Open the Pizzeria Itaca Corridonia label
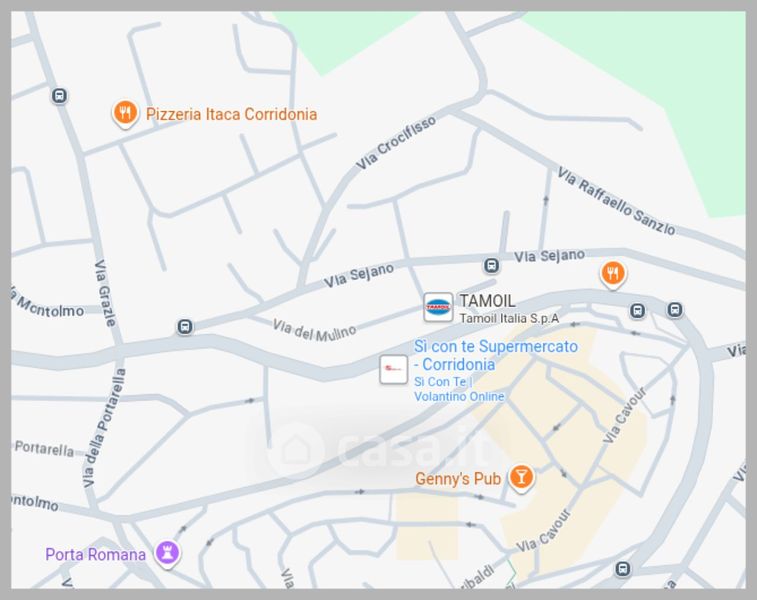This screenshot has height=600, width=757. (x=231, y=114)
